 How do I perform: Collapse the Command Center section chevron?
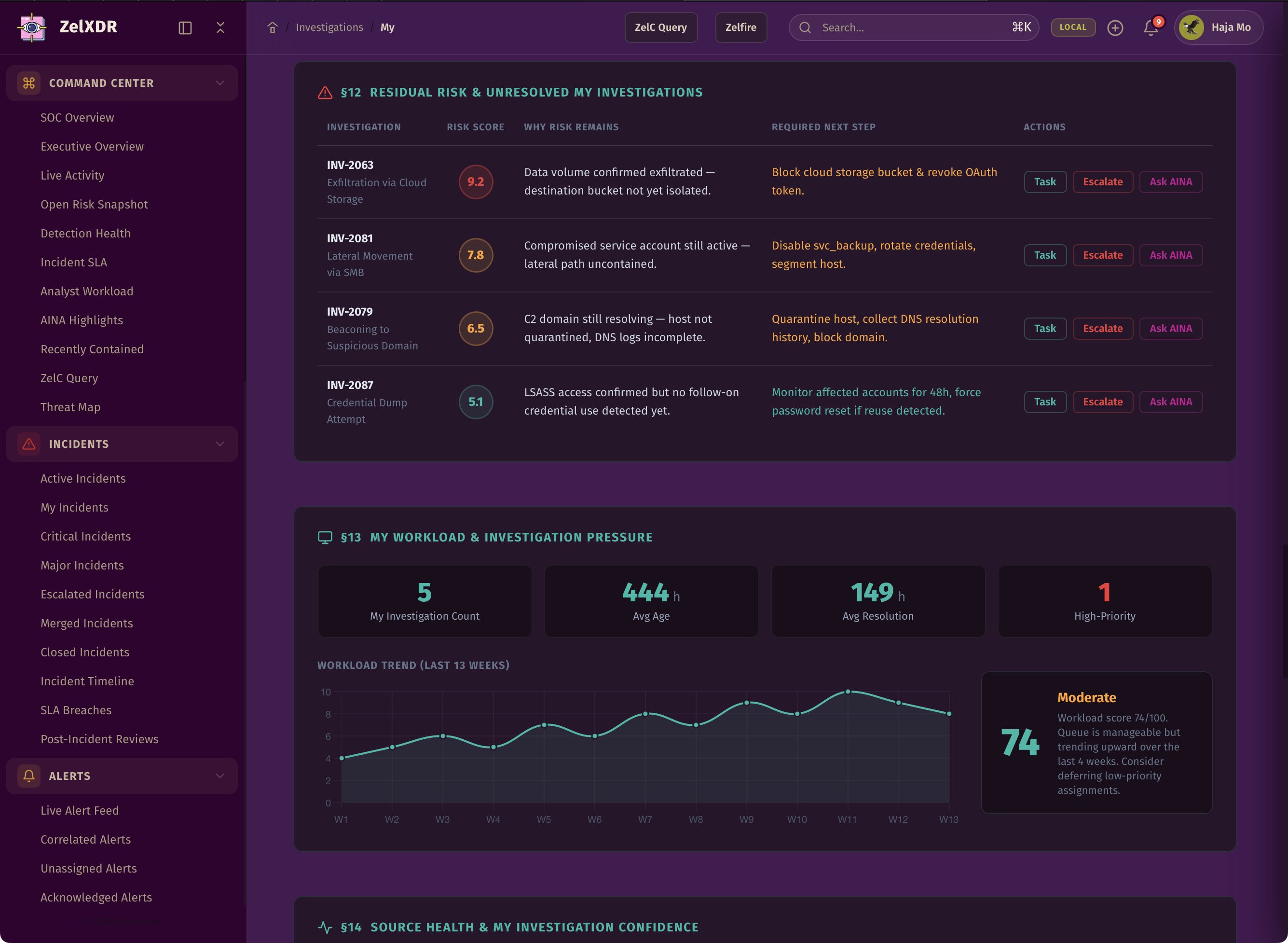tap(219, 83)
